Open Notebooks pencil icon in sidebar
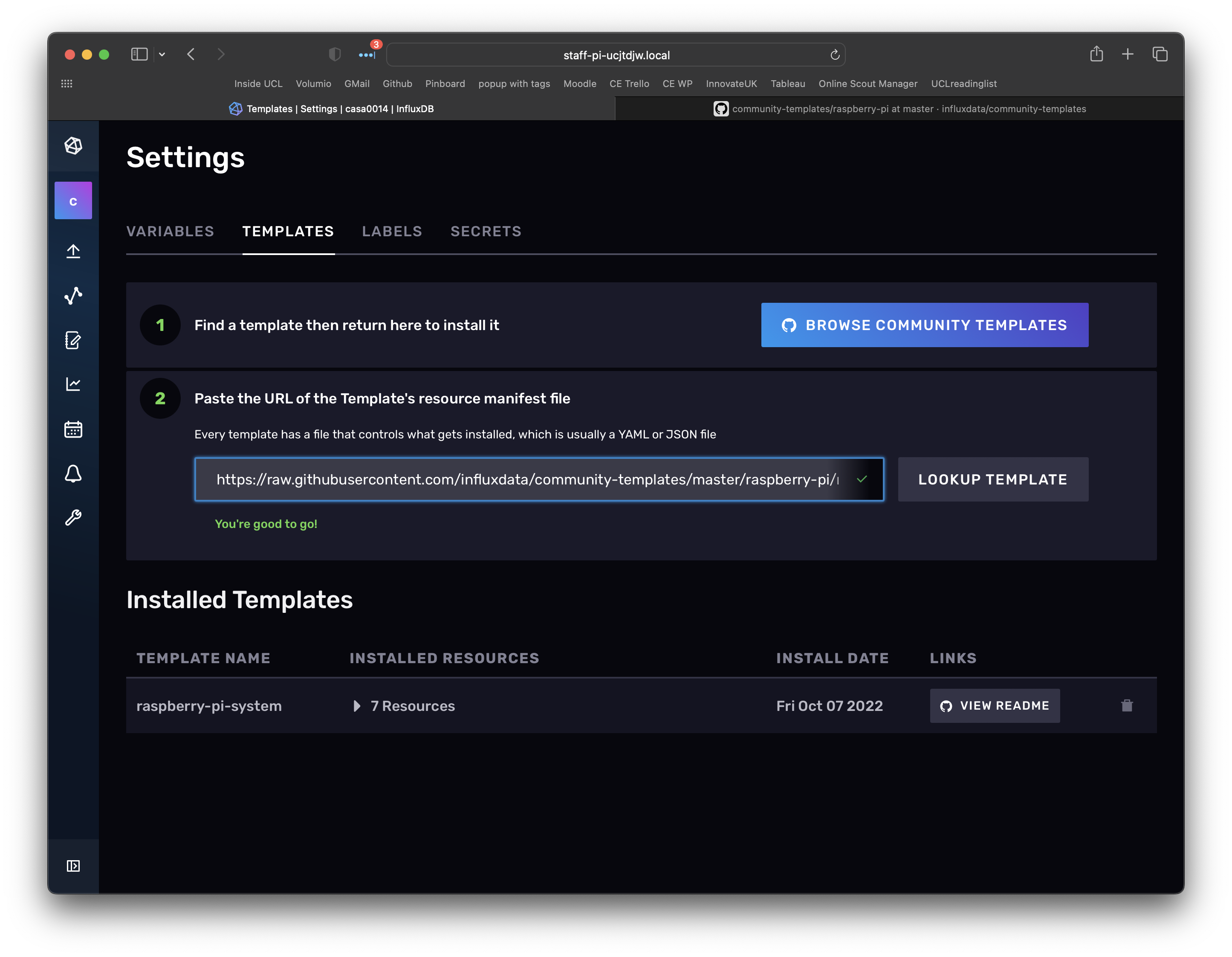Screen dimensions: 1232x957 pyautogui.click(x=73, y=340)
